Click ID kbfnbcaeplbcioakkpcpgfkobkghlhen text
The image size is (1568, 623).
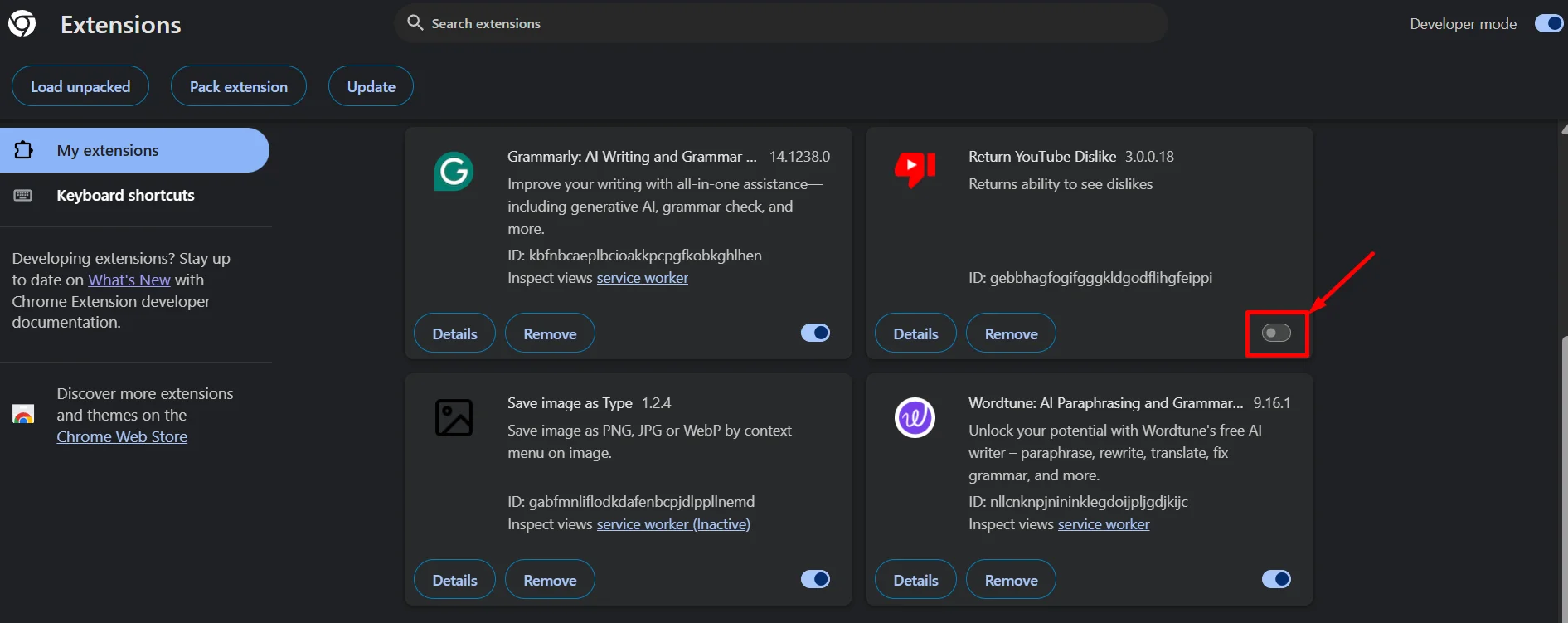(x=634, y=256)
